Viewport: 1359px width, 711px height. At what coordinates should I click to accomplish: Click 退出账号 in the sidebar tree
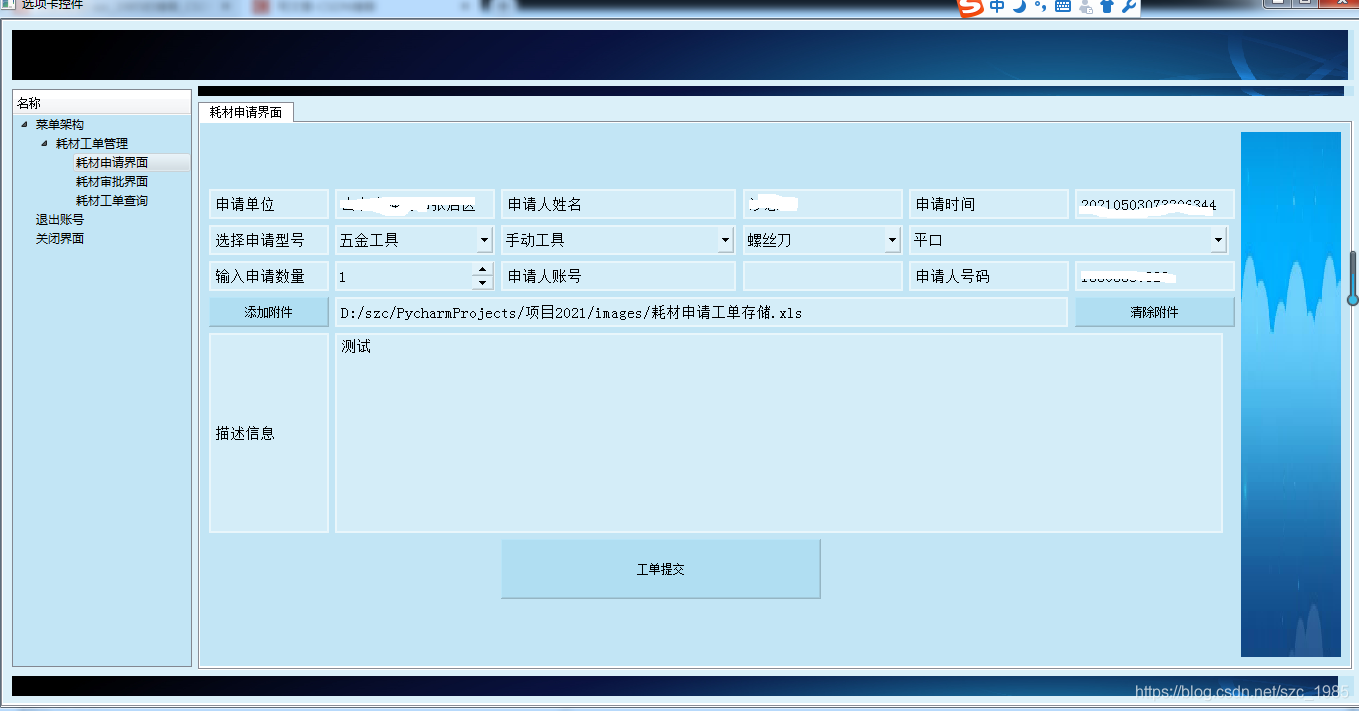60,219
